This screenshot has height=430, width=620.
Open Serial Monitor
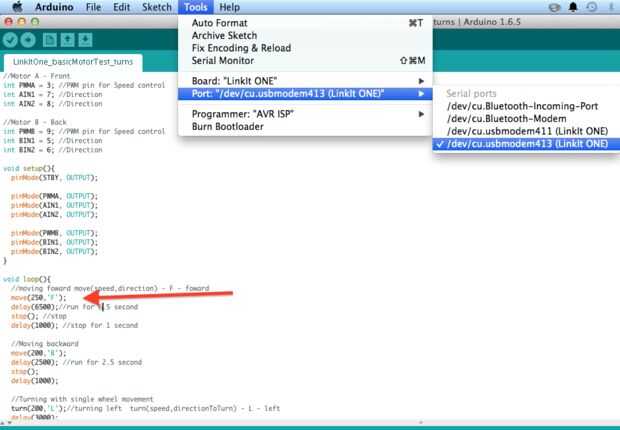pos(305,61)
